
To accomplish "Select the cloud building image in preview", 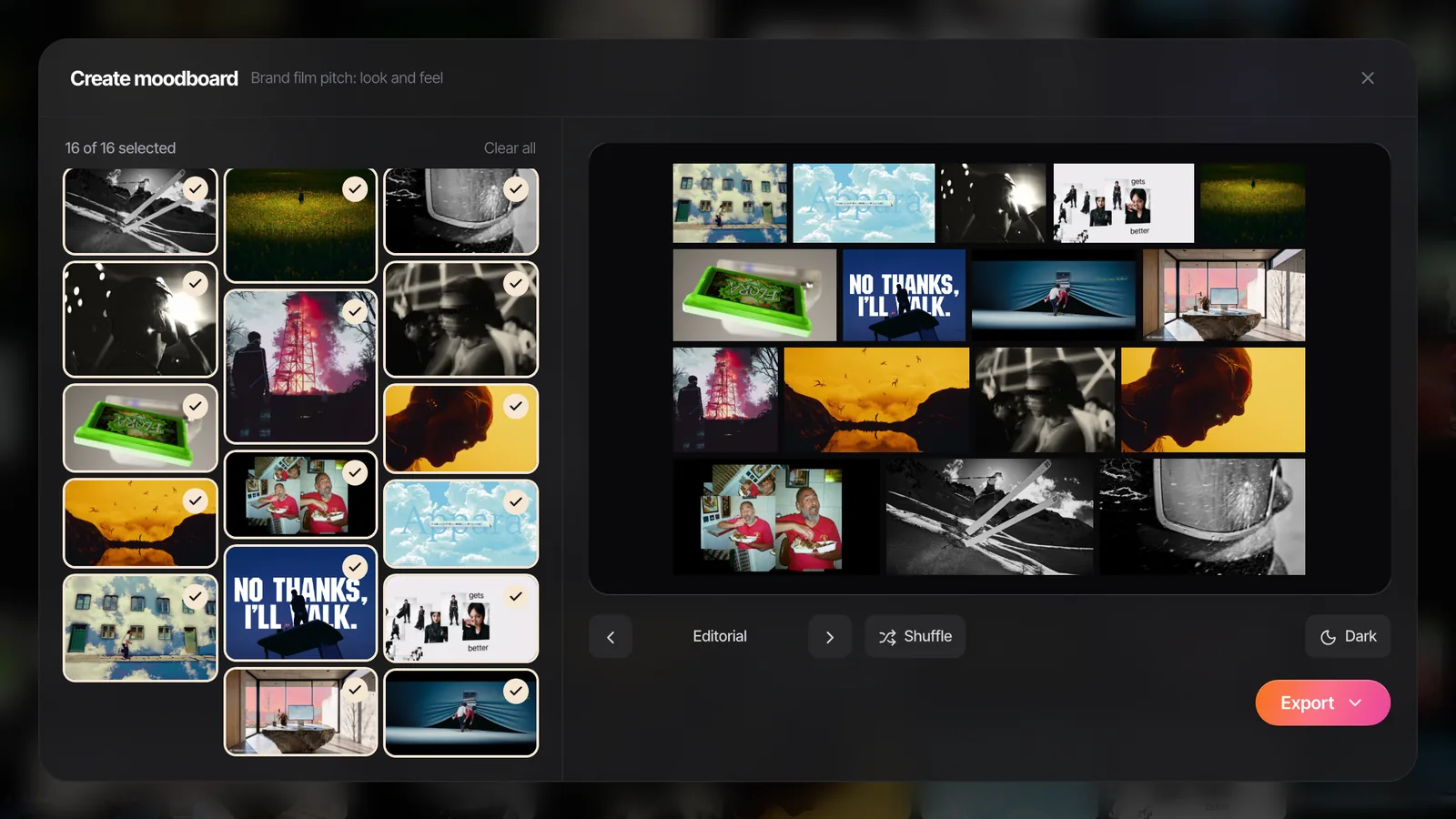I will click(730, 203).
